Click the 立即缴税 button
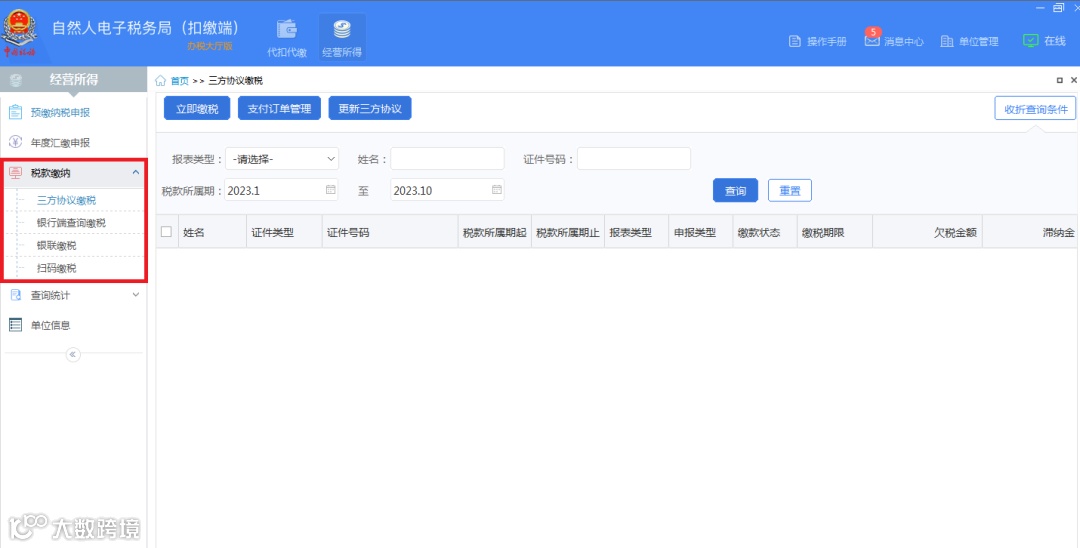The image size is (1080, 548). [x=197, y=108]
